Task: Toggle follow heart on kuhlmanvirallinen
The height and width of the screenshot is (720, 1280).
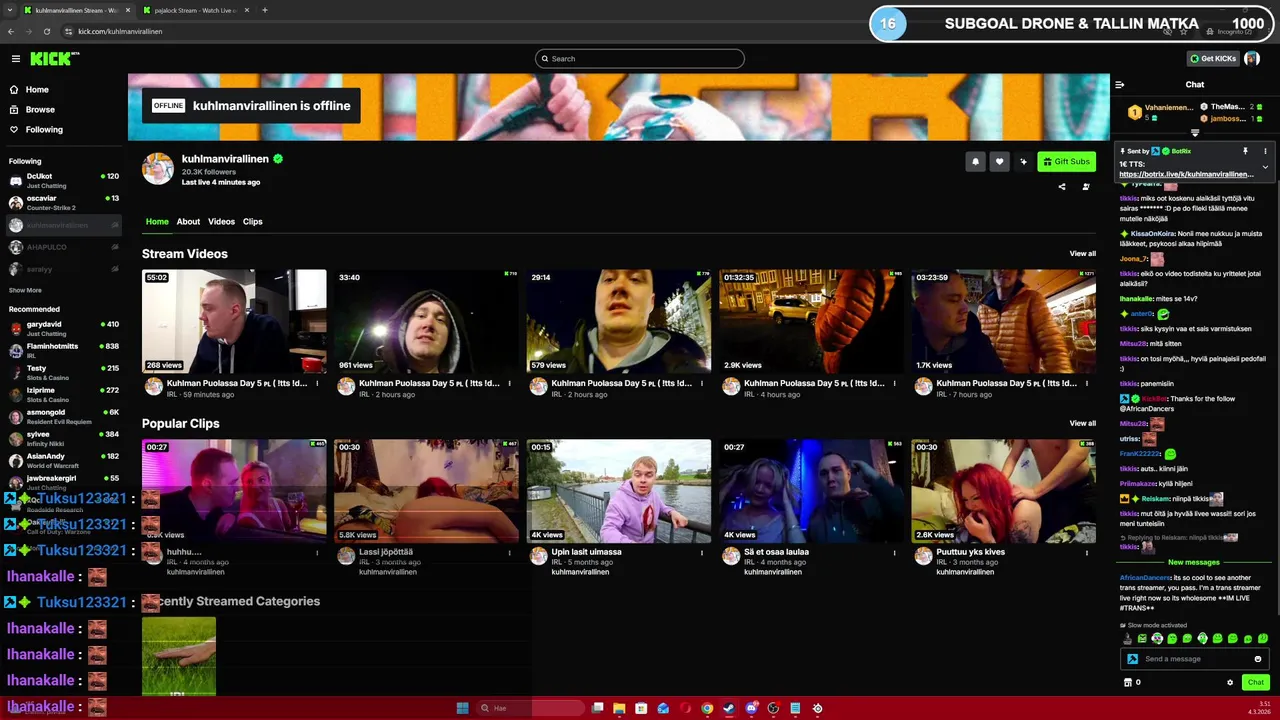Action: click(x=999, y=161)
